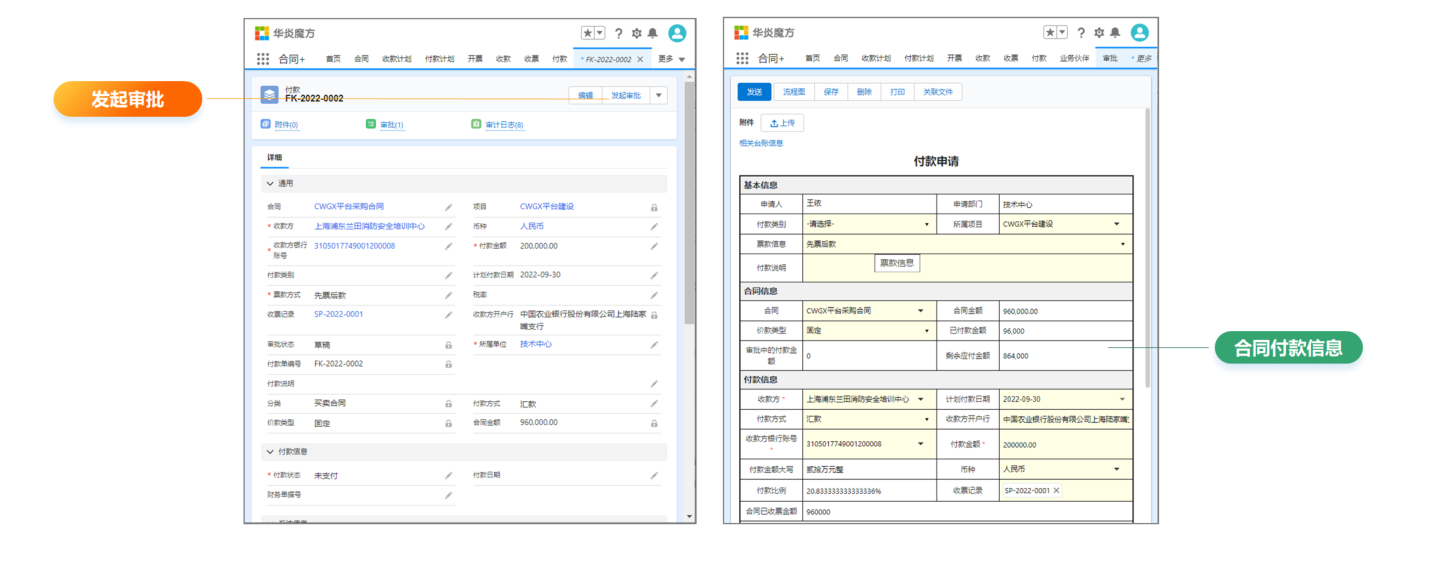Click the 付款 record icon beside FK-2022-0002

point(270,95)
